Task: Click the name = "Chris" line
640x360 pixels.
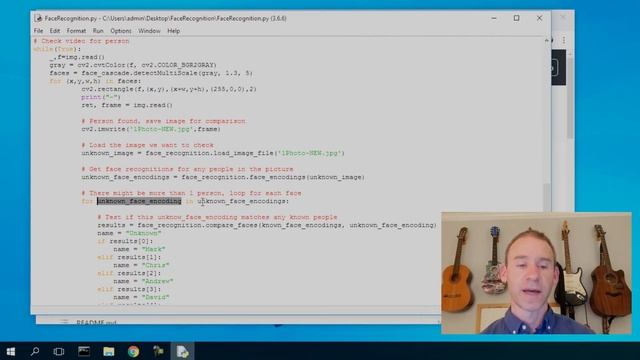Action: [x=141, y=265]
